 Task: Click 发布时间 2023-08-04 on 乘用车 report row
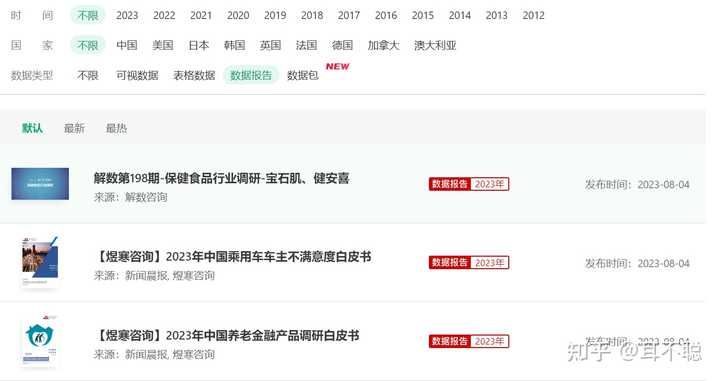point(637,263)
